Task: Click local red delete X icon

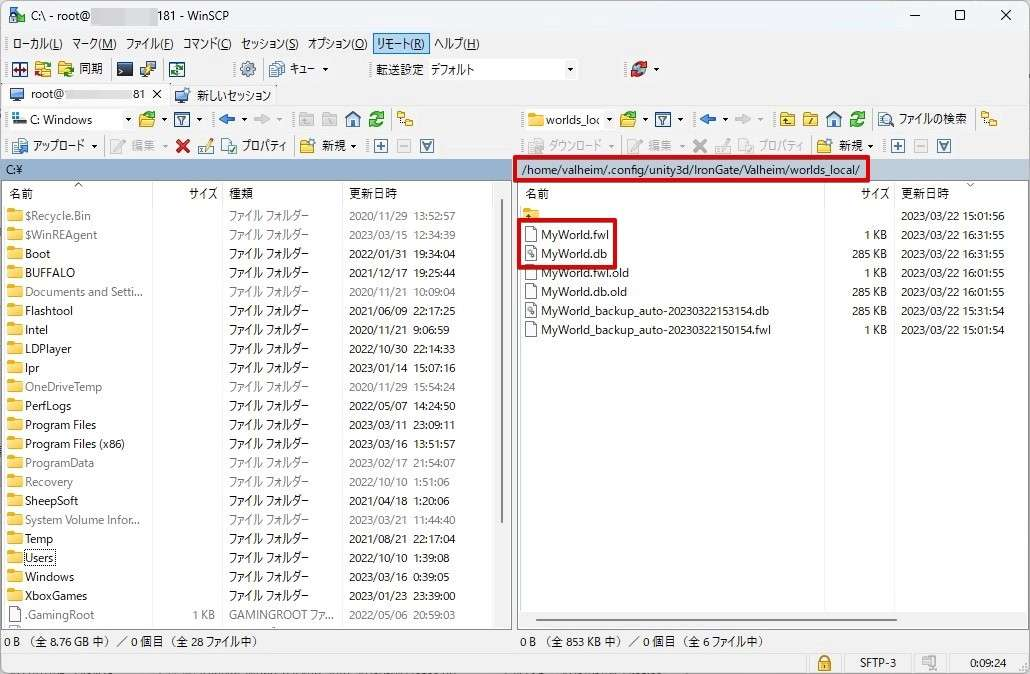Action: [183, 146]
